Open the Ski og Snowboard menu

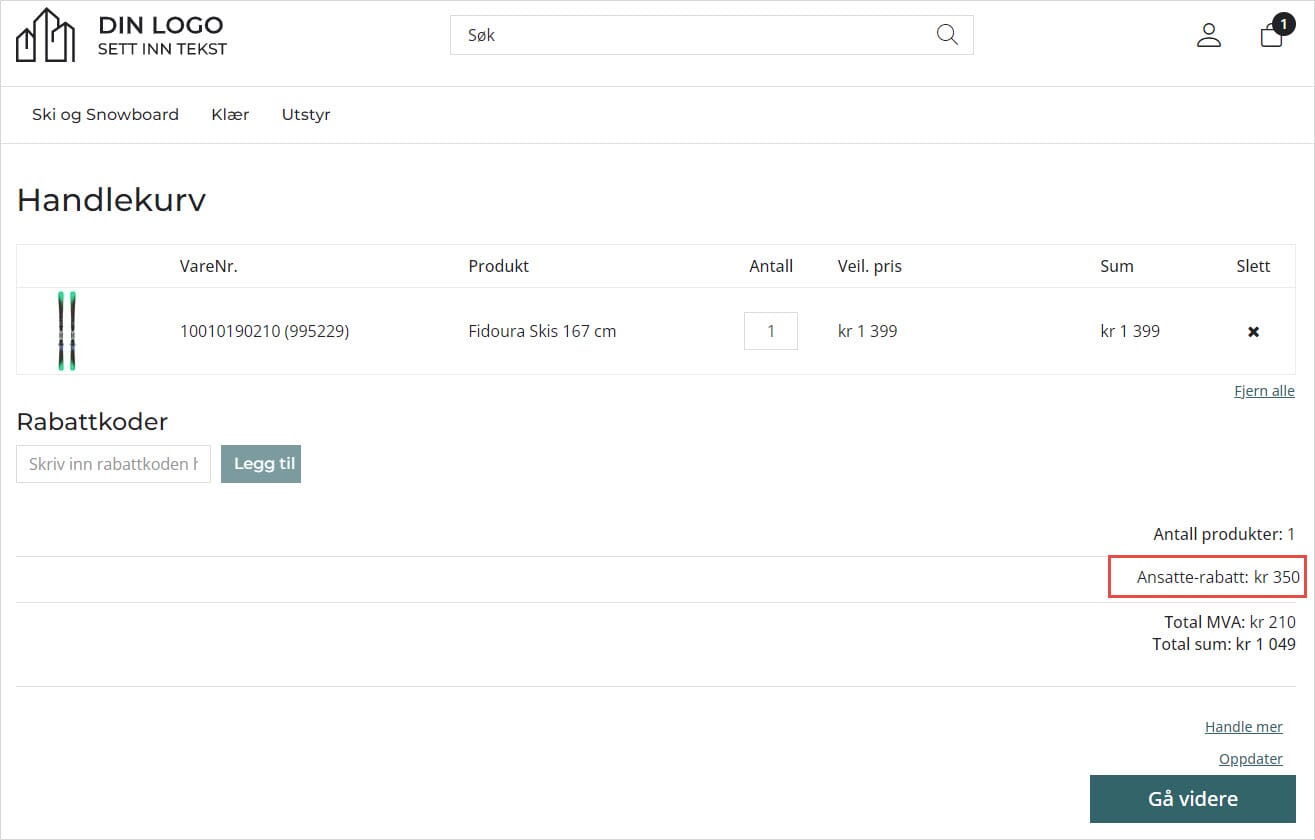point(105,114)
